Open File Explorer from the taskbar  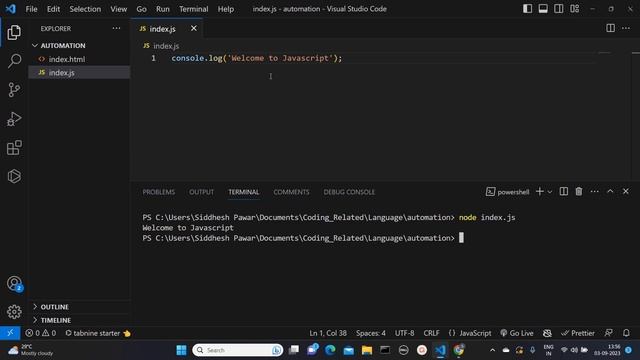[x=367, y=350]
